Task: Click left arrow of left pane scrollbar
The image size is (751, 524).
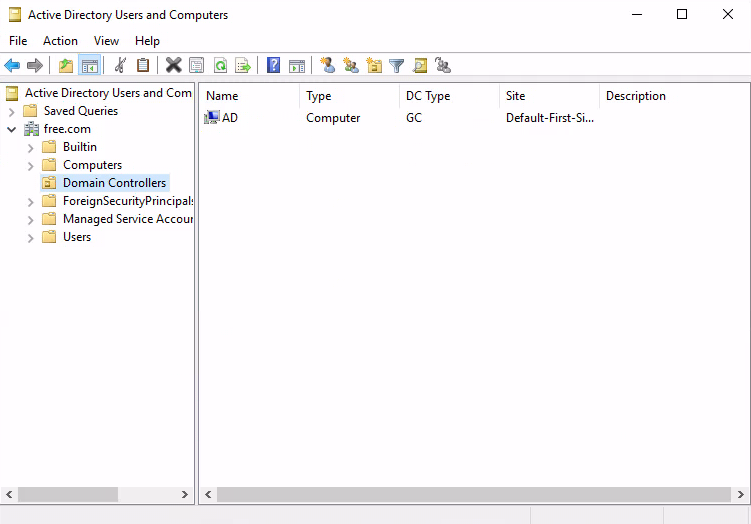Action: point(9,494)
